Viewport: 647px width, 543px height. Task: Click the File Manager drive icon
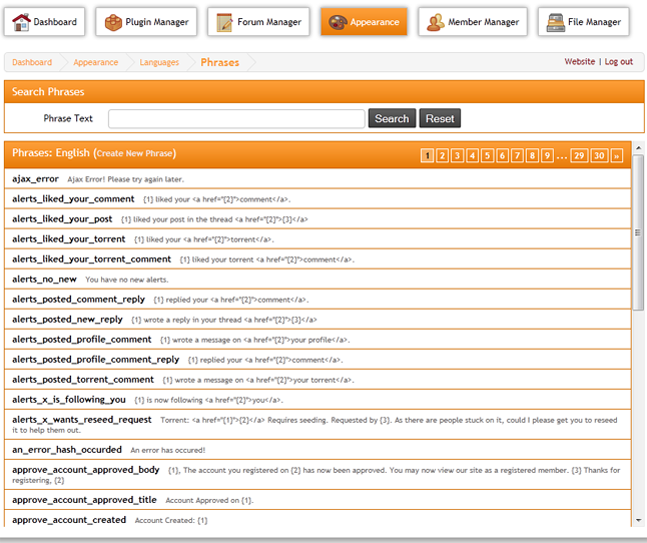coord(555,22)
